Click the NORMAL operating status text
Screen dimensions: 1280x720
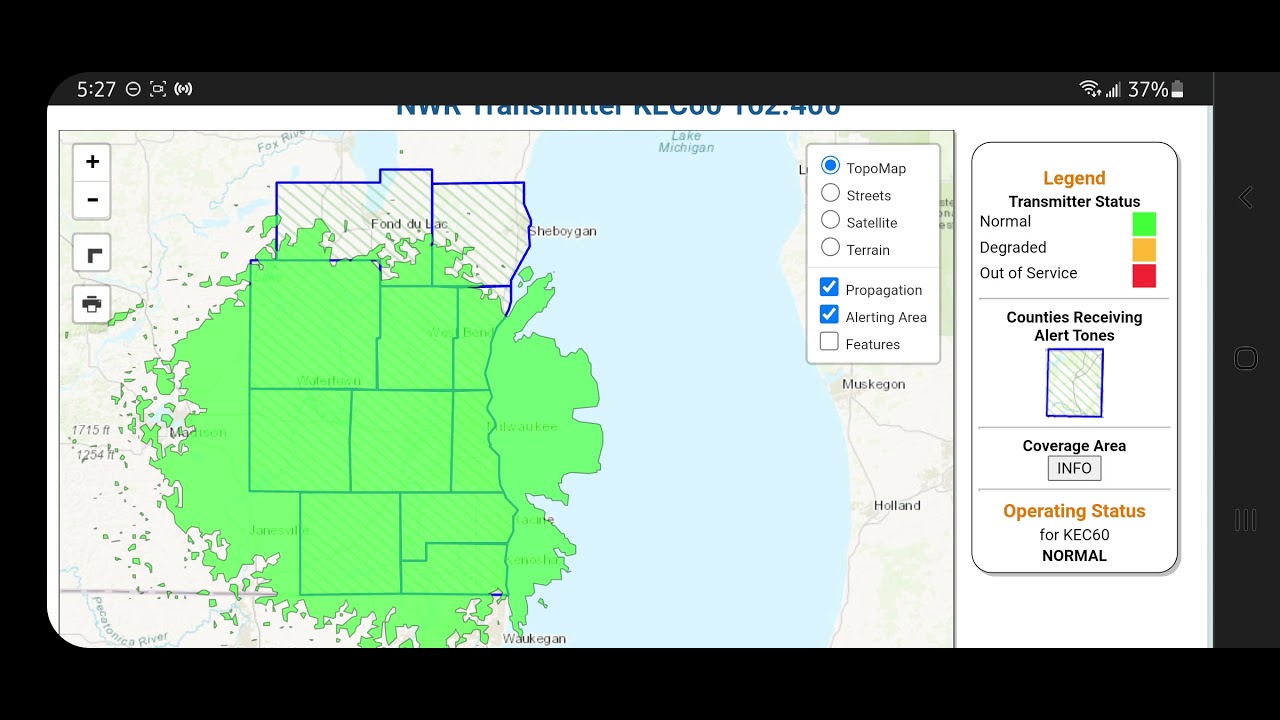coord(1074,556)
